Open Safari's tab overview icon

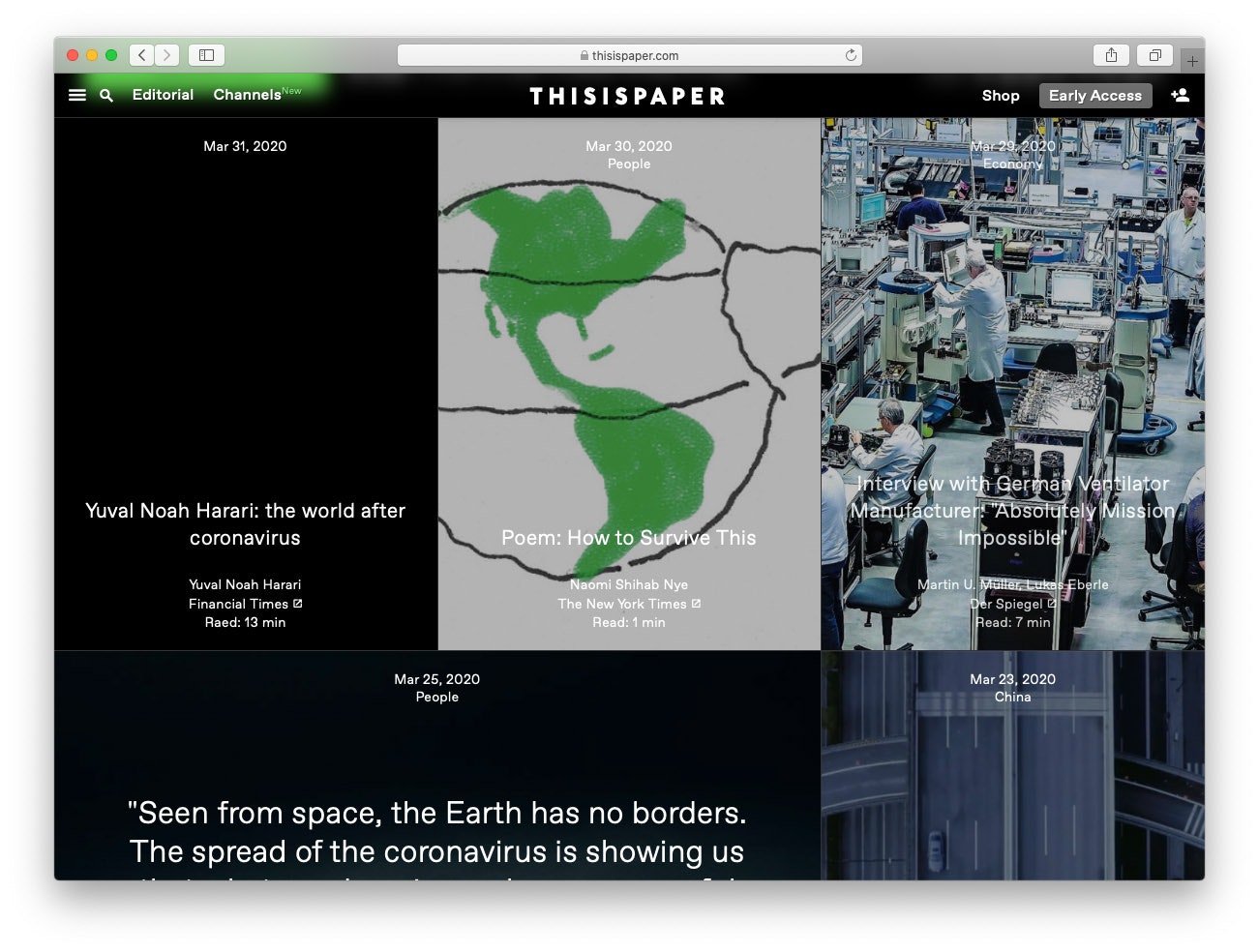click(x=1154, y=55)
